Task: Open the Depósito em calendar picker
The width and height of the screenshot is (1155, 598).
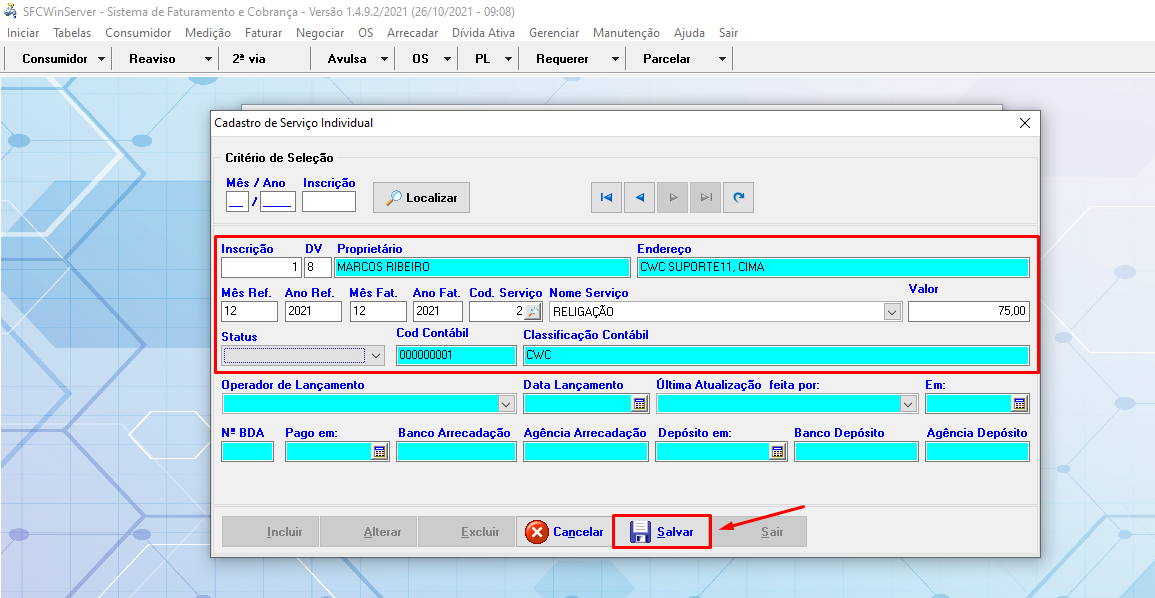Action: pos(777,452)
